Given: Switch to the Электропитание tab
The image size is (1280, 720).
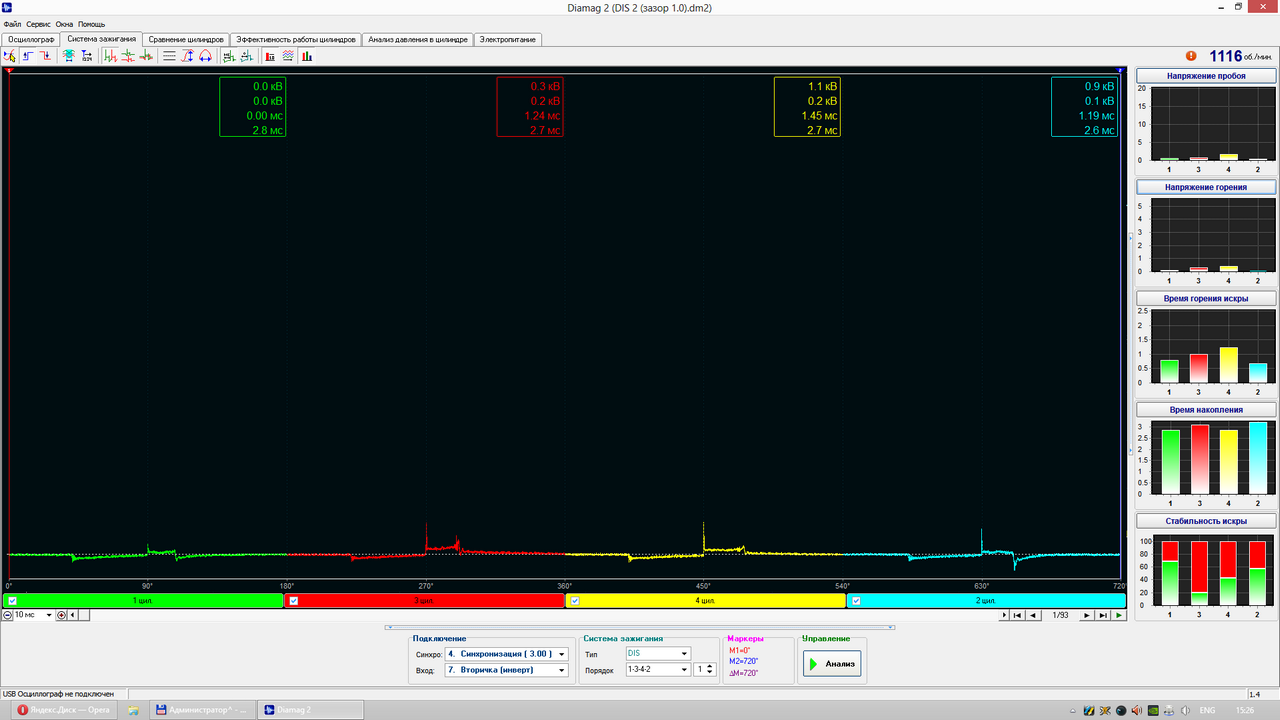Looking at the screenshot, I should (x=508, y=40).
